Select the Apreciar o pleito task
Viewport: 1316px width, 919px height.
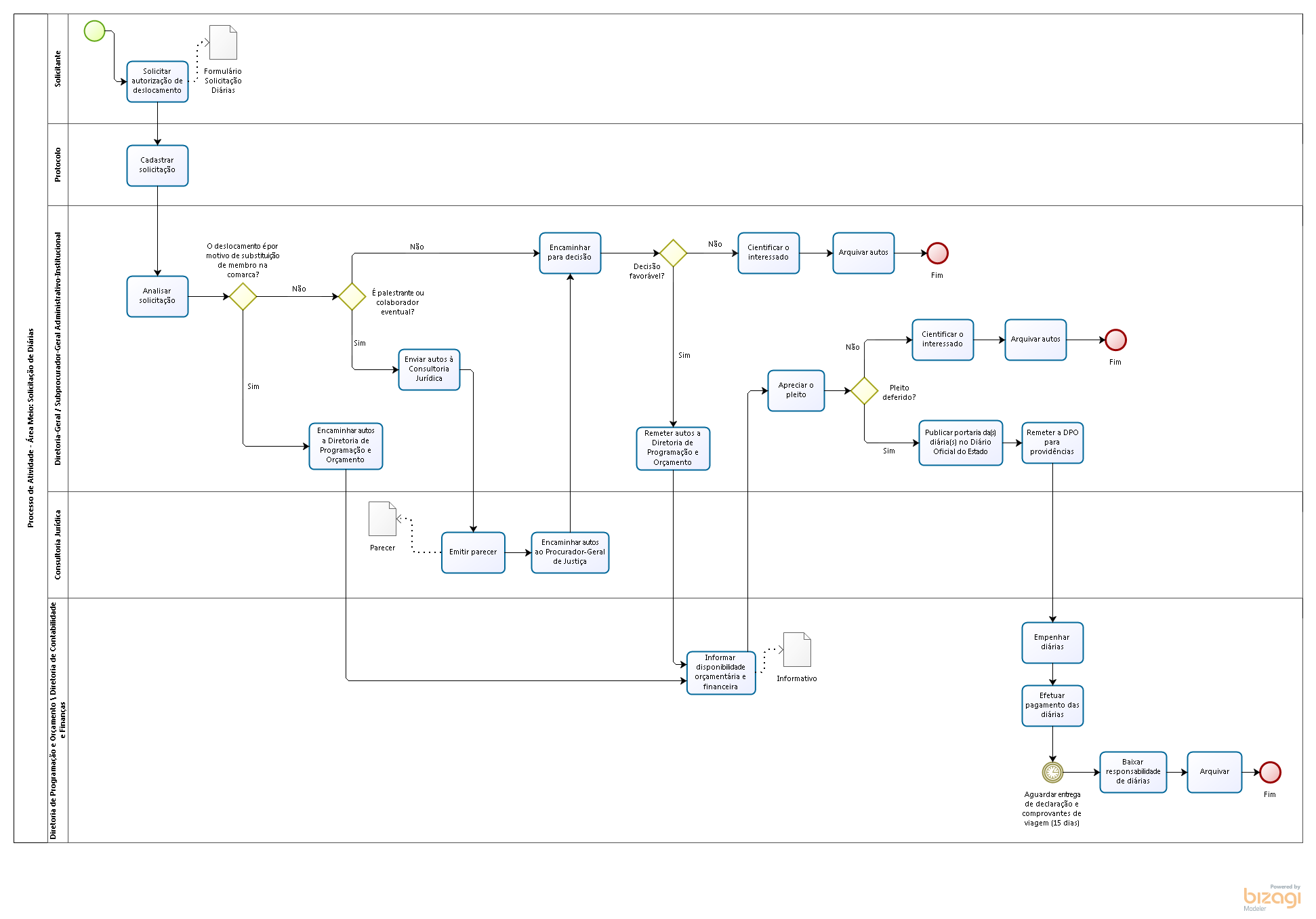(x=796, y=390)
